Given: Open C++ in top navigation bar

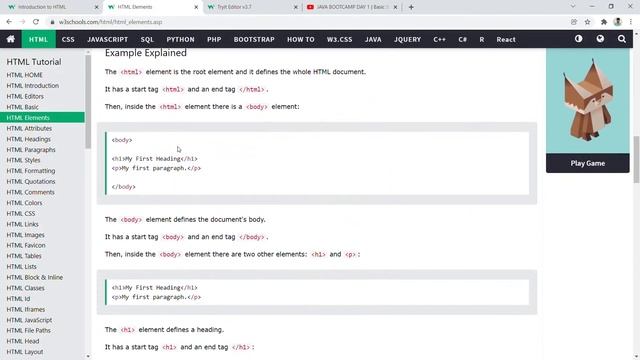Looking at the screenshot, I should pyautogui.click(x=439, y=39).
